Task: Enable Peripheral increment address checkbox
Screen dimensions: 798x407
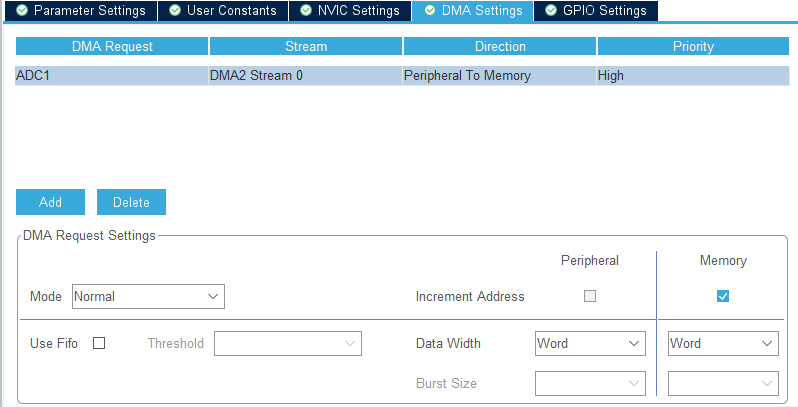Action: coord(590,296)
